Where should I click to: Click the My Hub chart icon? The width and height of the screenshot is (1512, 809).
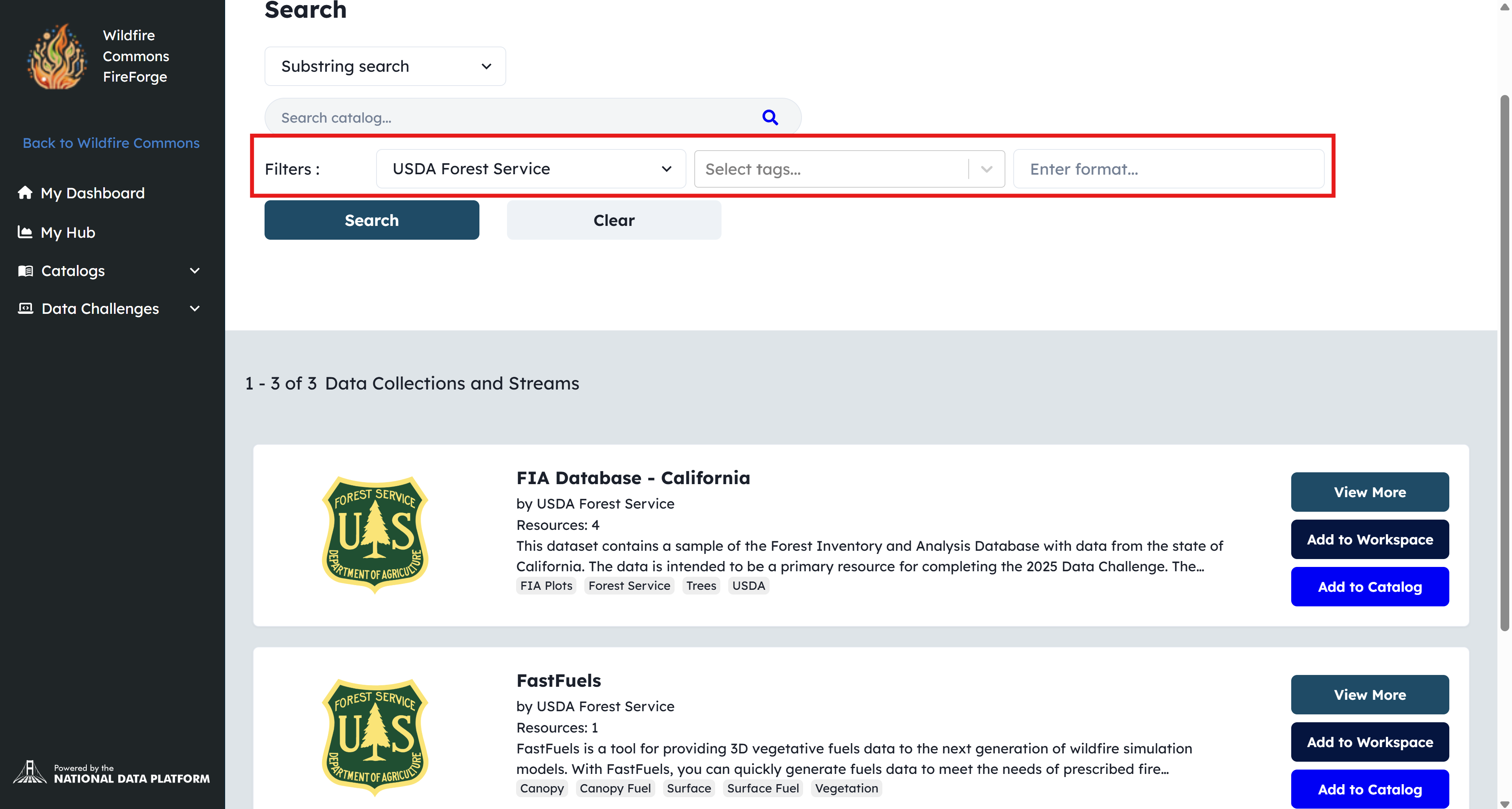click(x=25, y=232)
